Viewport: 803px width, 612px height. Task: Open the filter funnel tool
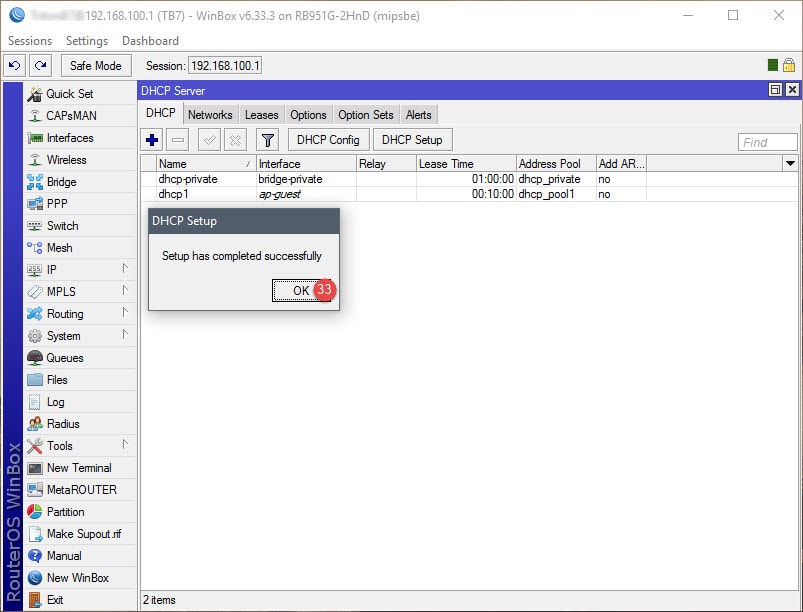click(267, 140)
